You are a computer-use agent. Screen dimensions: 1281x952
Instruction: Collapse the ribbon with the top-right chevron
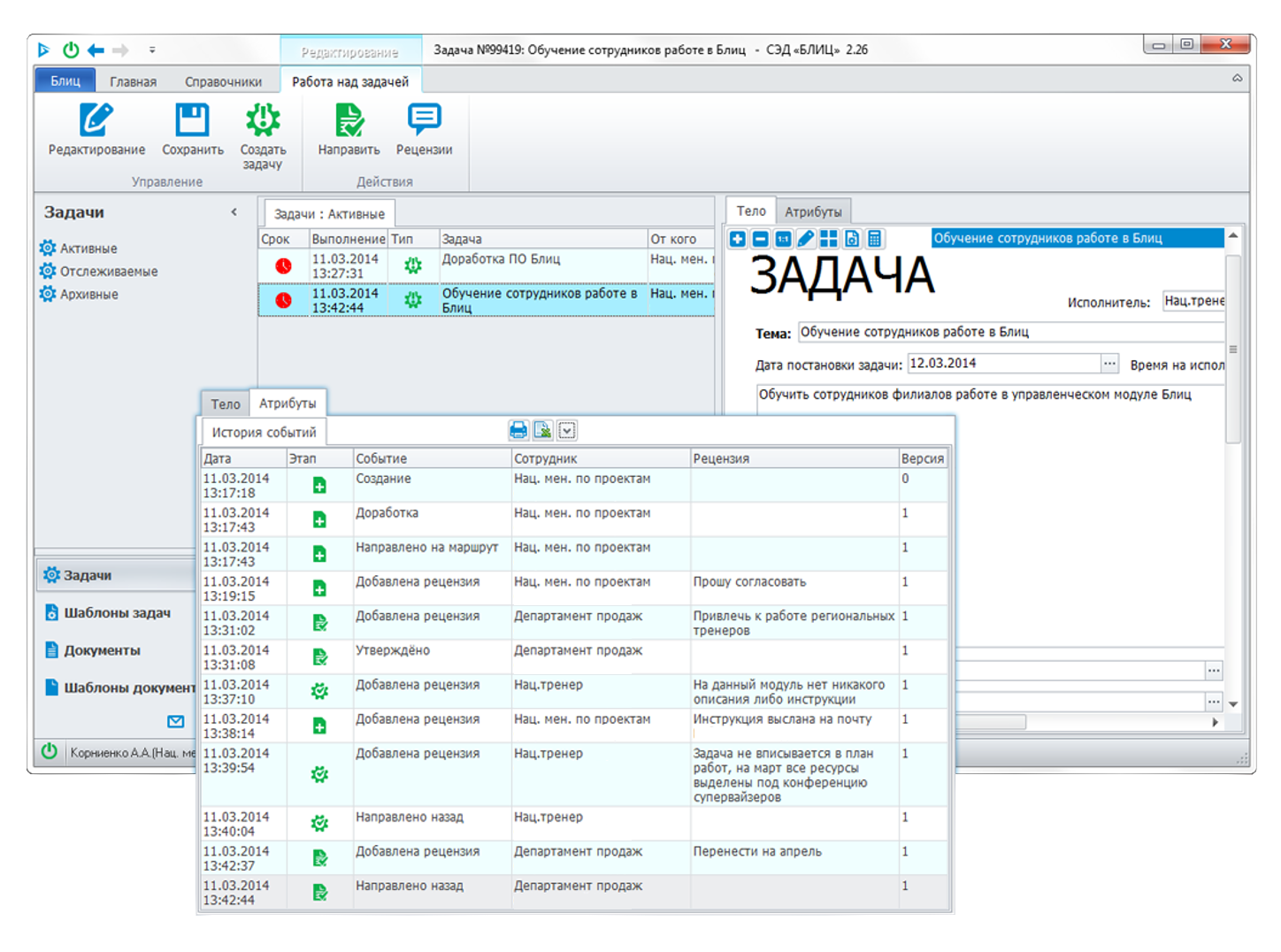click(x=1237, y=79)
